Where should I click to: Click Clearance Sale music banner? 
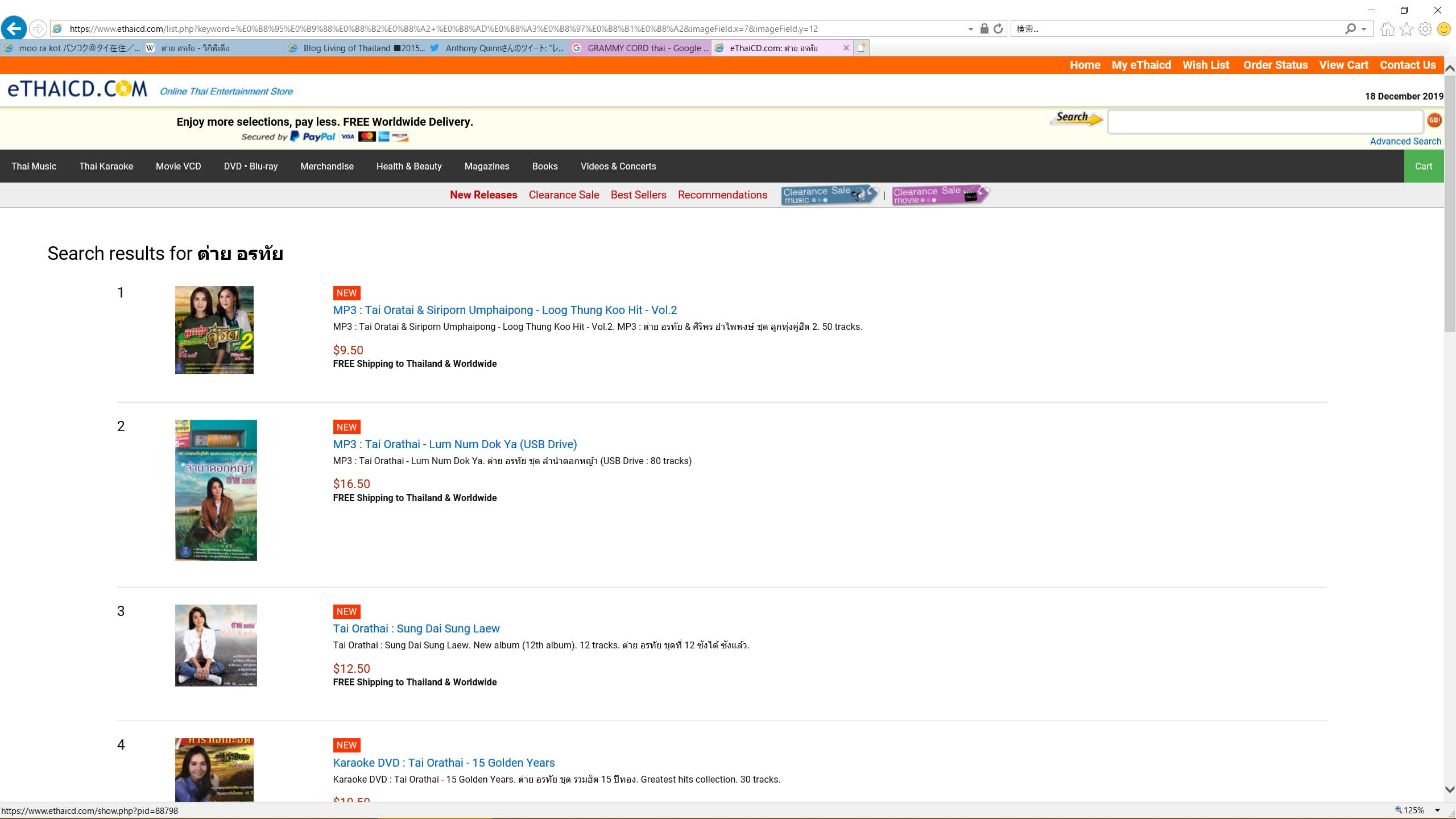pos(830,195)
